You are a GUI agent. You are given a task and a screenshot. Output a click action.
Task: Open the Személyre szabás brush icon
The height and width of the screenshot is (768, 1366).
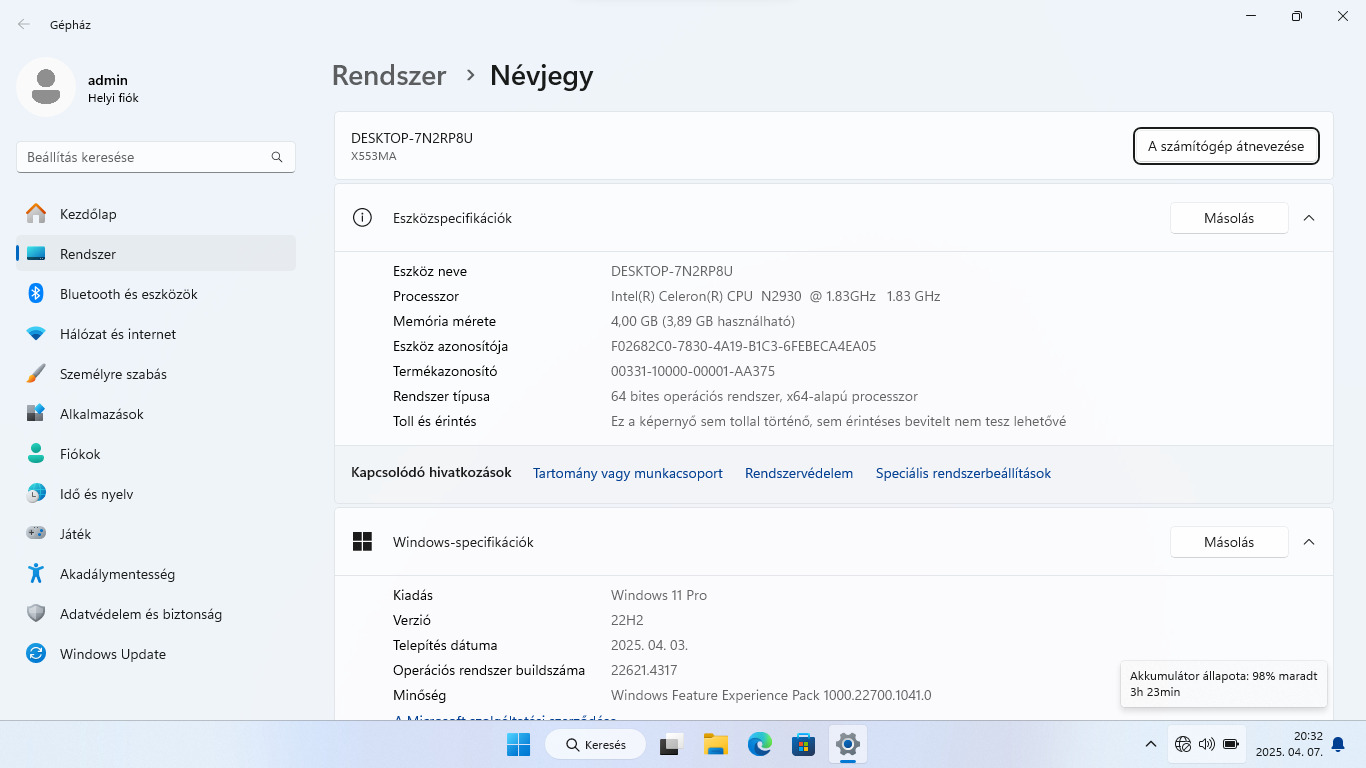[x=36, y=374]
